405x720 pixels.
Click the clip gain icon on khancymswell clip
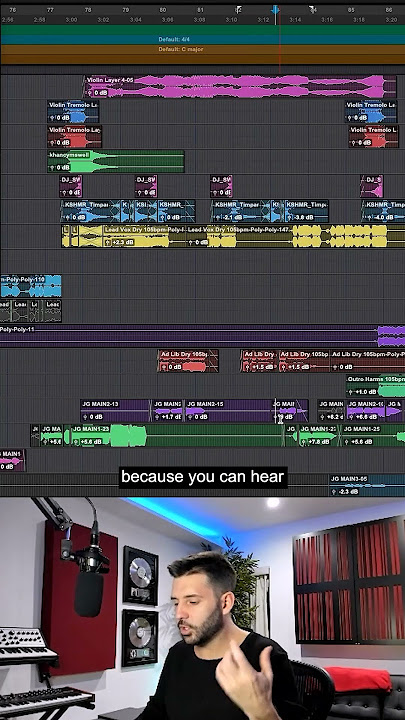[52, 168]
